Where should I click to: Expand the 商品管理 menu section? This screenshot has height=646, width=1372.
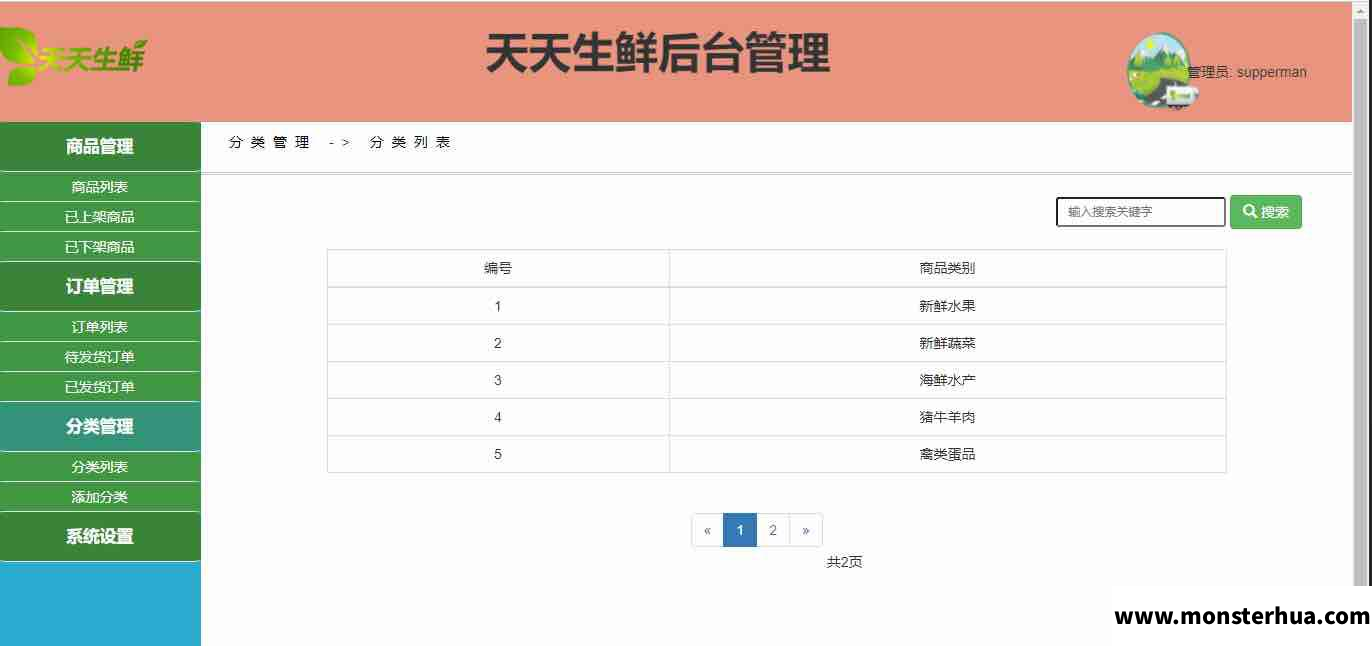(x=100, y=147)
